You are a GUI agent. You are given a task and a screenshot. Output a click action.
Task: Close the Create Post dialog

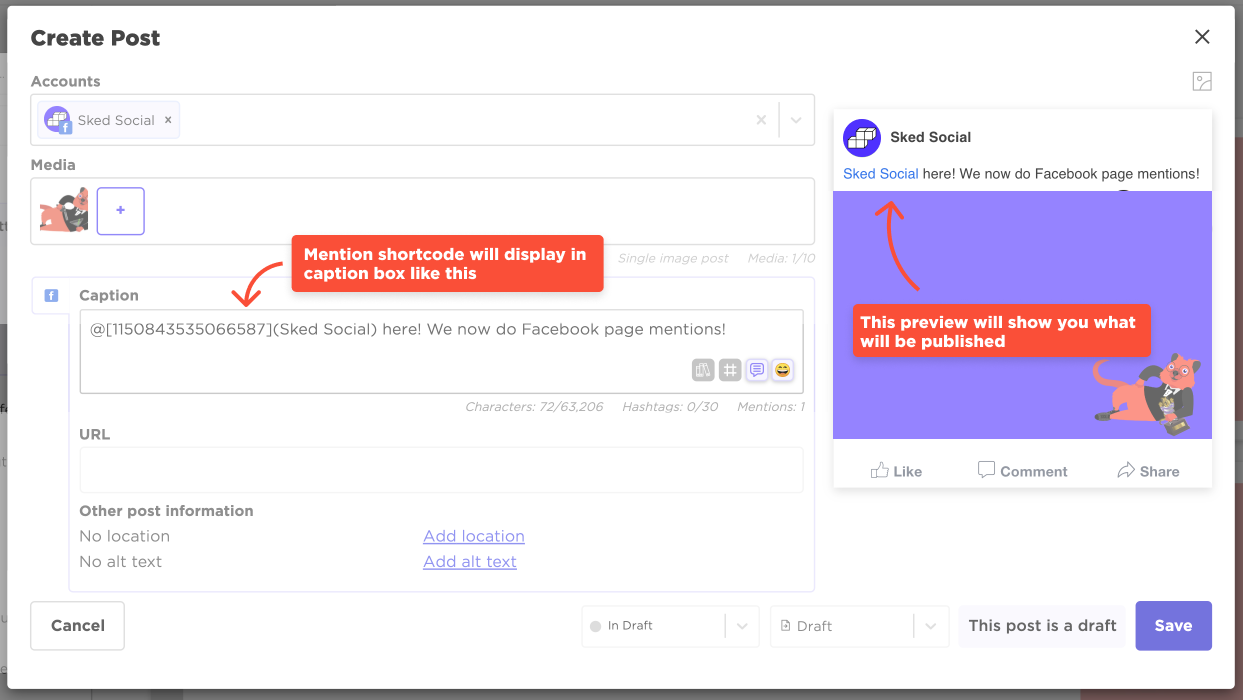[1202, 37]
